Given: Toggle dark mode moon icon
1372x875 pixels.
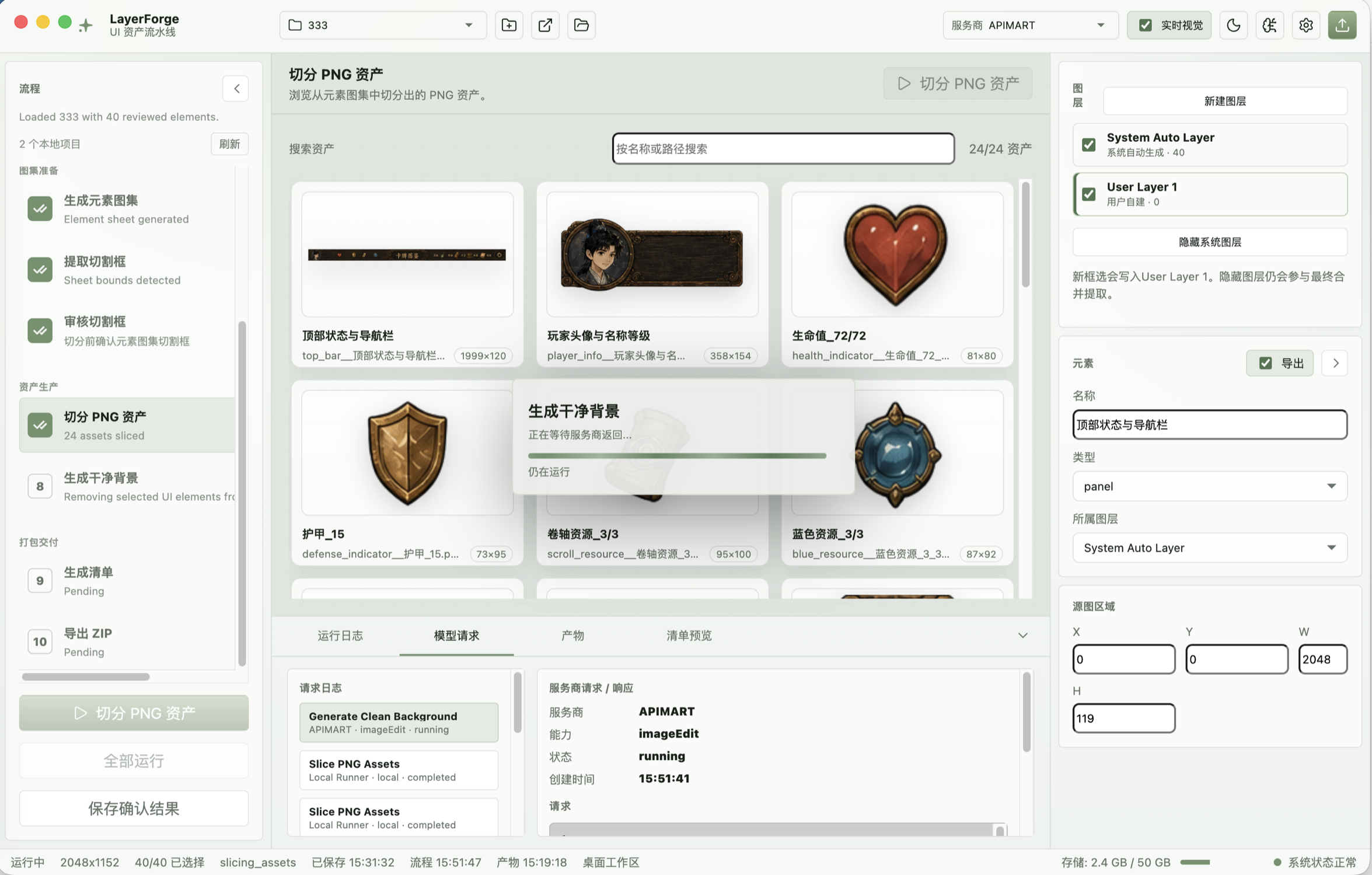Looking at the screenshot, I should [x=1234, y=25].
